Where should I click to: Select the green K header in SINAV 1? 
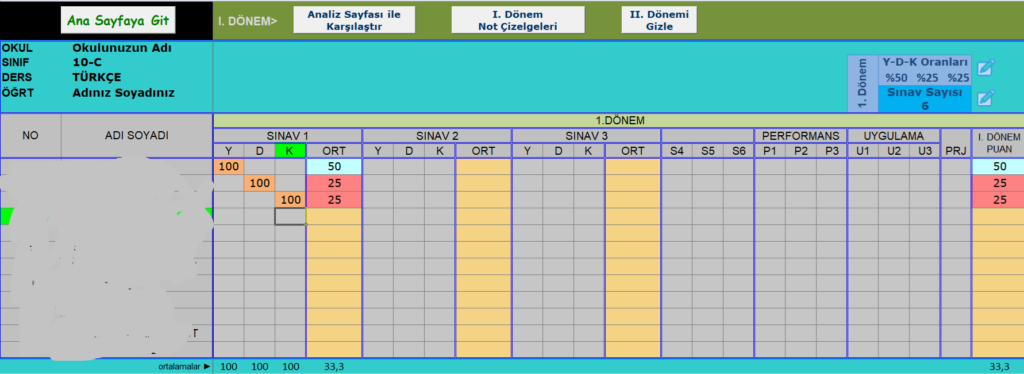click(x=290, y=151)
